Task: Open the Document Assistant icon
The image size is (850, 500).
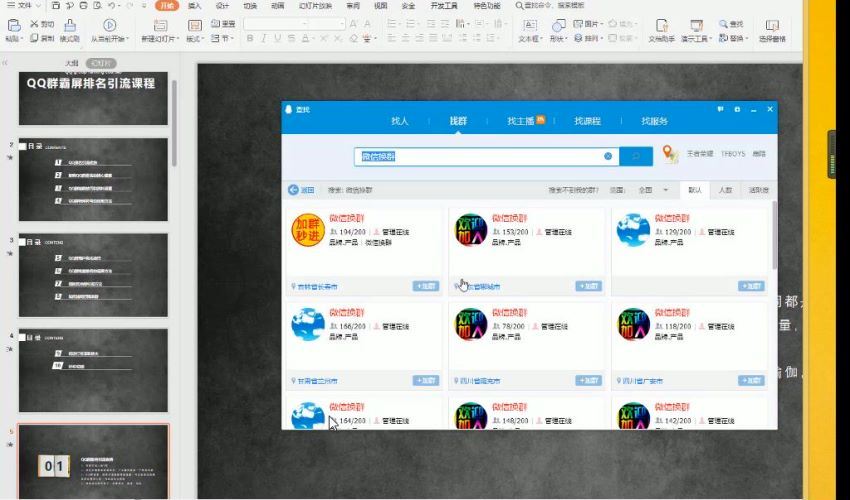Action: [x=661, y=25]
